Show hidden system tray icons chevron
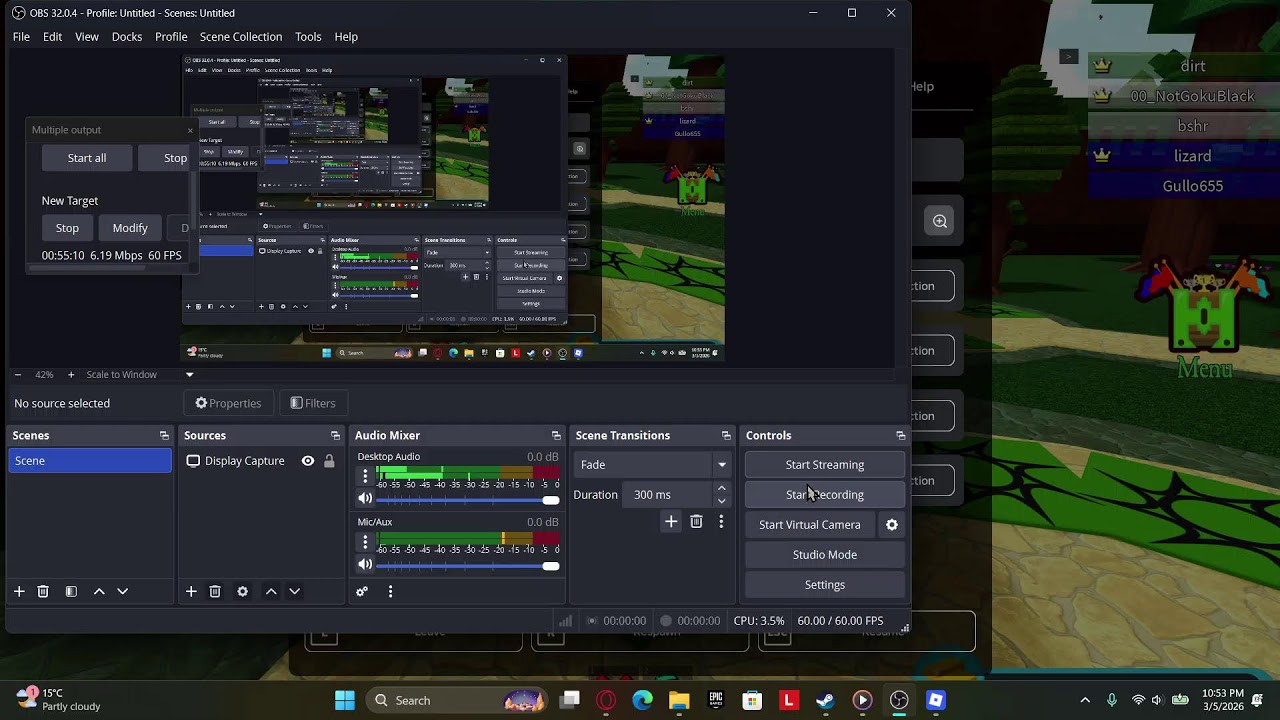This screenshot has width=1280, height=720. (x=1085, y=700)
